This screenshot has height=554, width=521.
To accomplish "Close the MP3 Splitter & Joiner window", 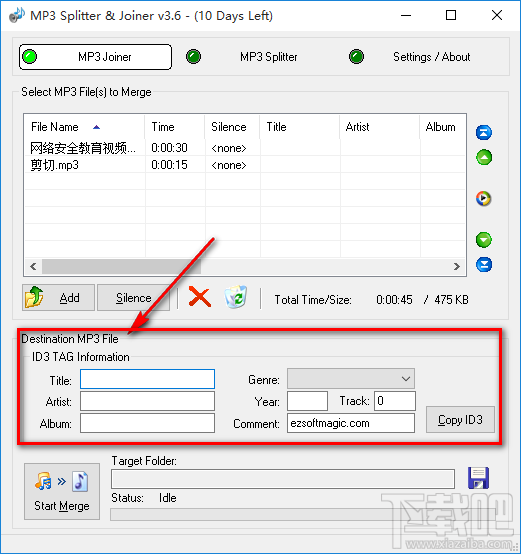I will coord(497,15).
